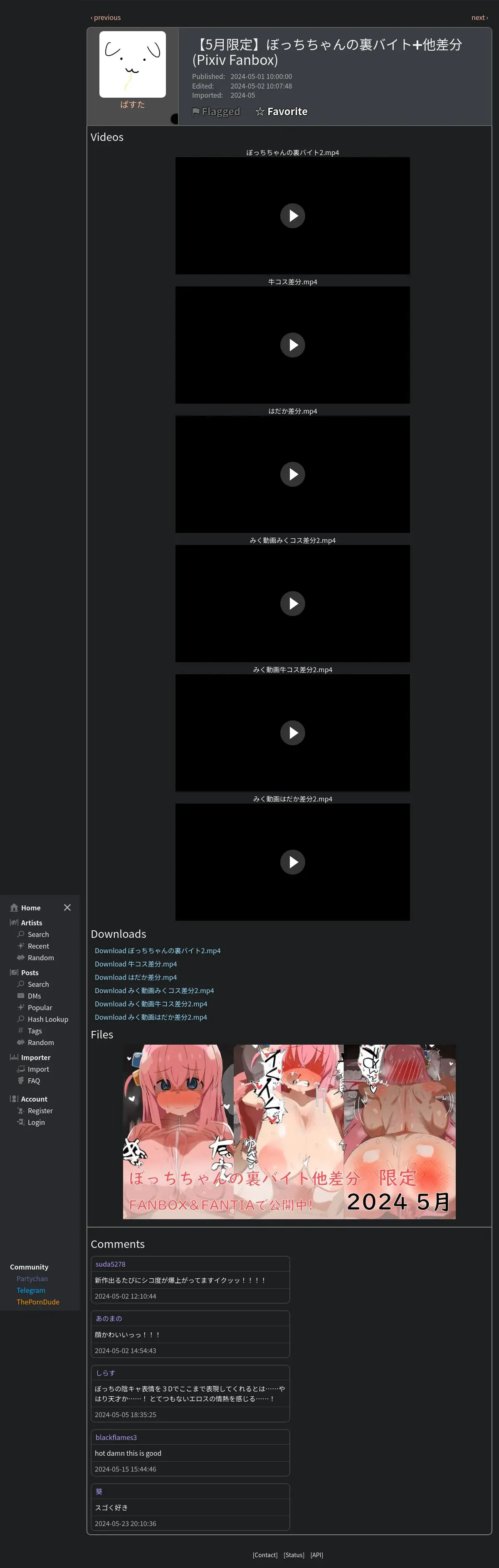Open Artists Search magnifier icon
Screen dimensions: 499x1568
(x=21, y=934)
